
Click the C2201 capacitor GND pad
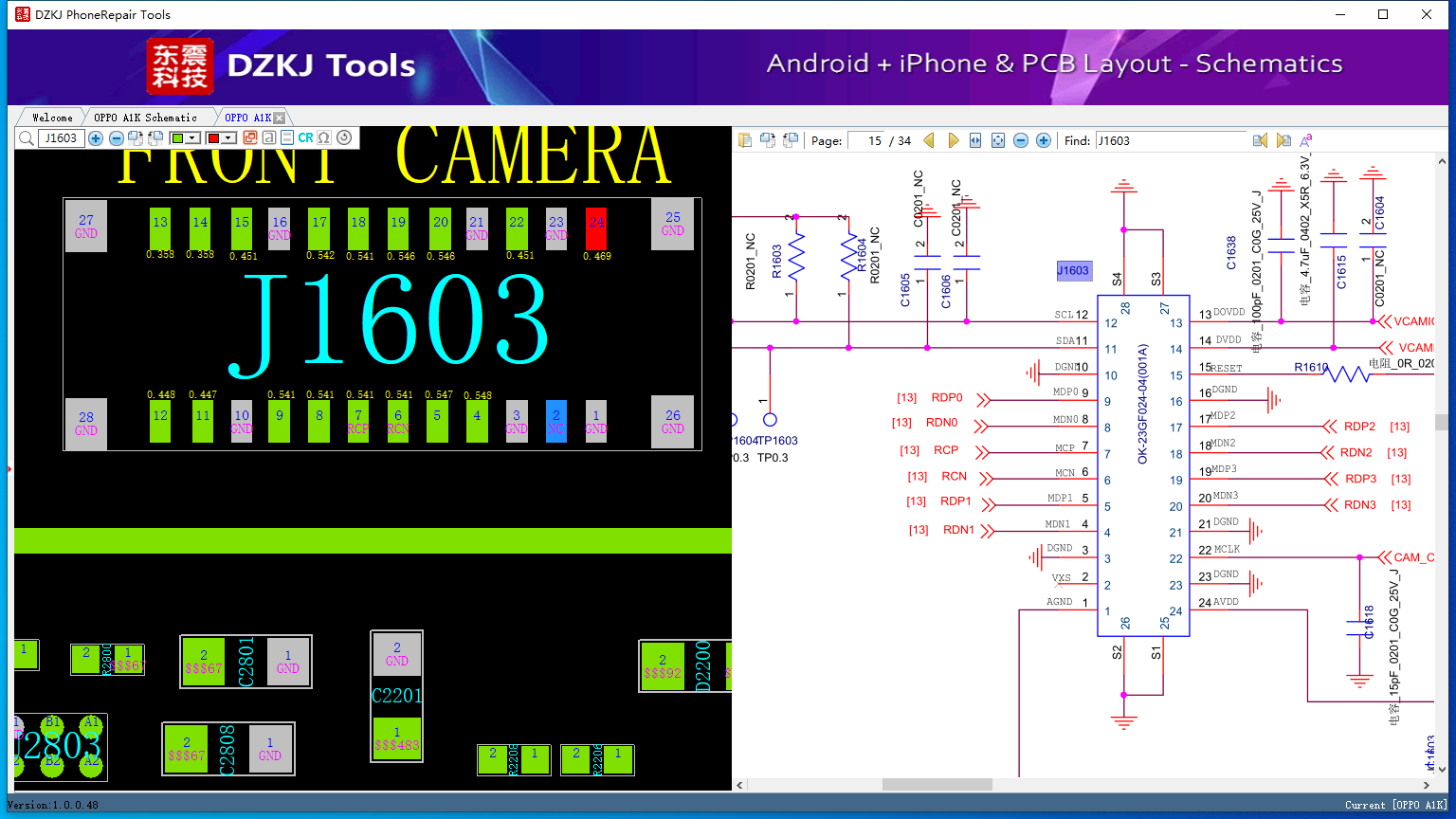pyautogui.click(x=397, y=654)
